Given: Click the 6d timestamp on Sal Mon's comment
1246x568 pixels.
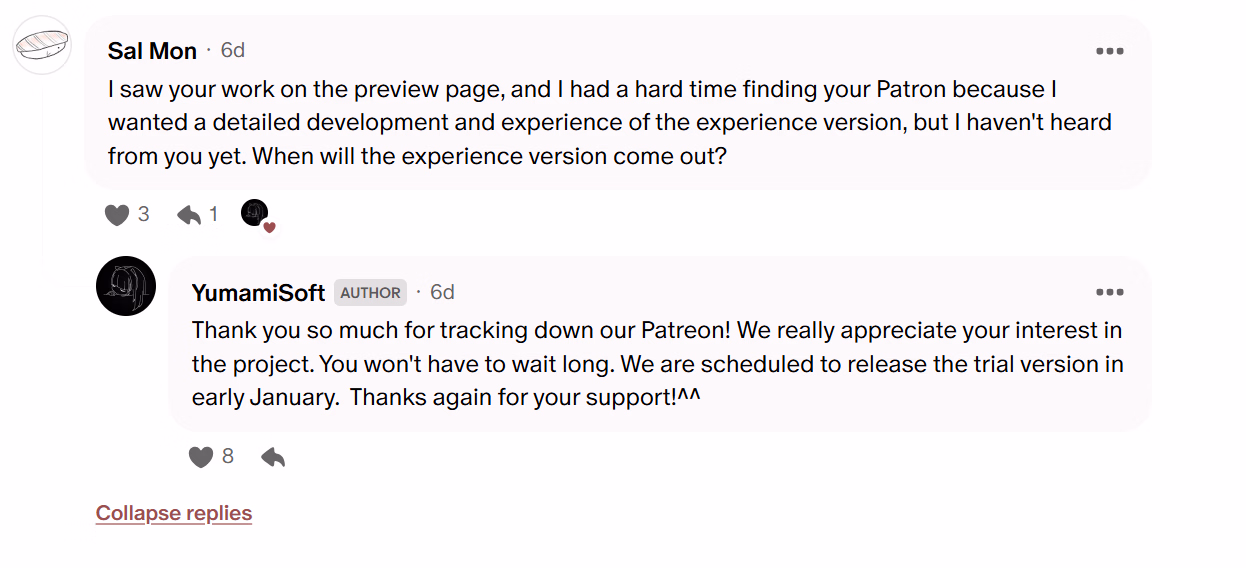Looking at the screenshot, I should coord(233,50).
